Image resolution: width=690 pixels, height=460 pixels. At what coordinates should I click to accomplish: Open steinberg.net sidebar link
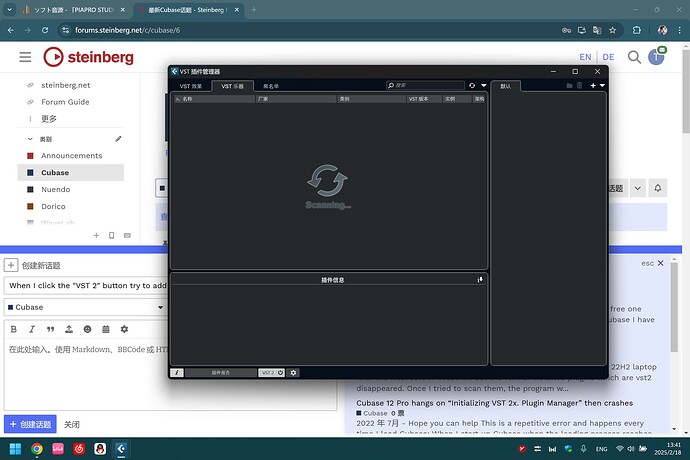(66, 85)
